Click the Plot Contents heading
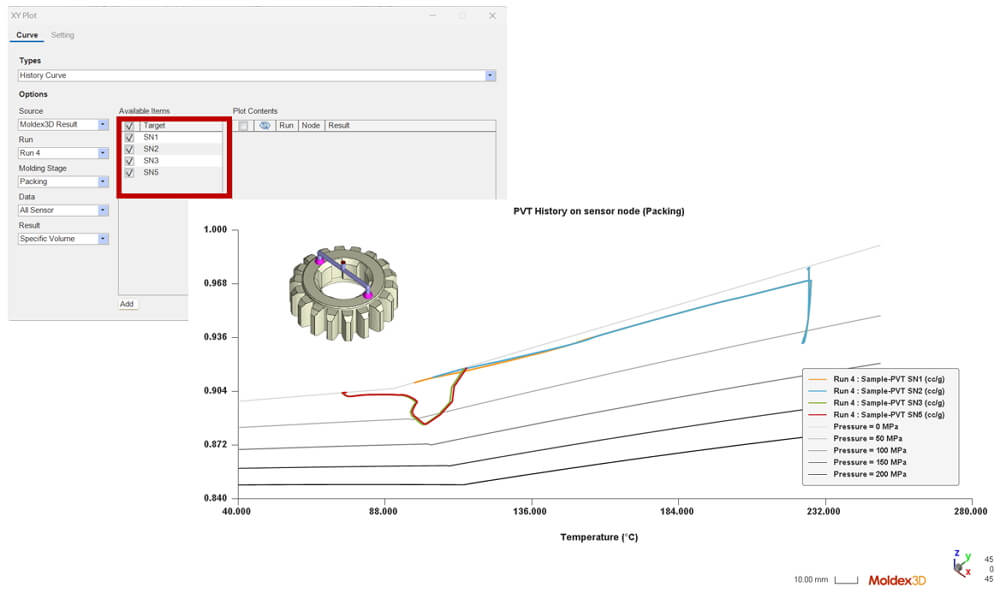Image resolution: width=1000 pixels, height=593 pixels. click(x=255, y=111)
